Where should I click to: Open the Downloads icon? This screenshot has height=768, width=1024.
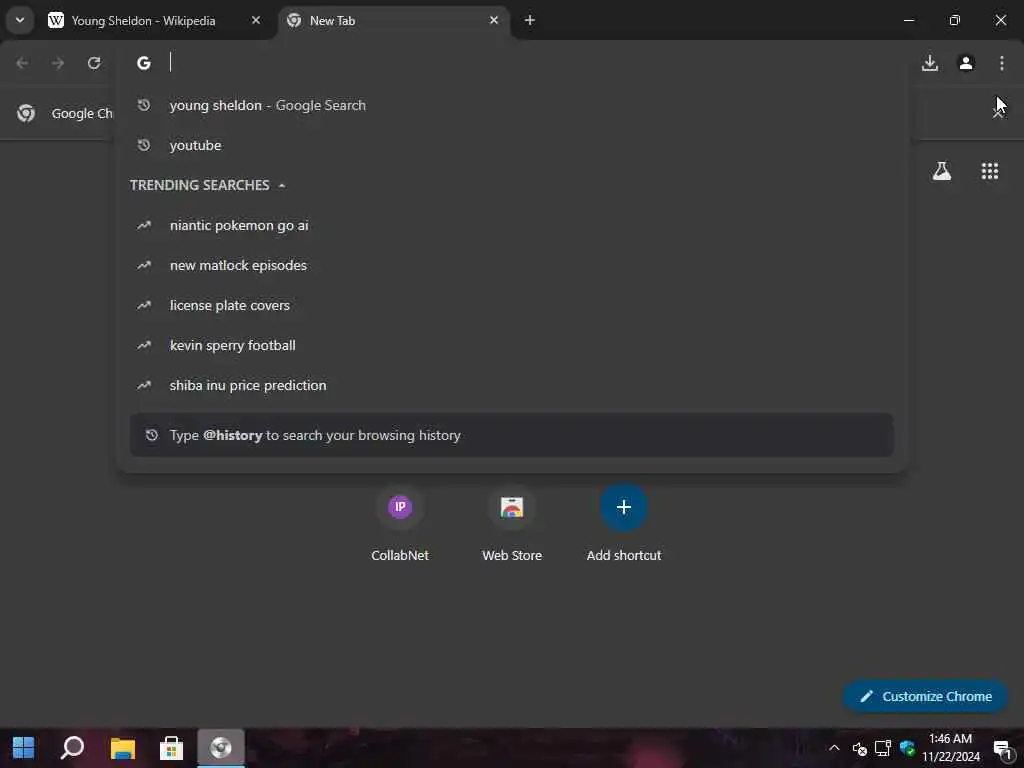930,63
